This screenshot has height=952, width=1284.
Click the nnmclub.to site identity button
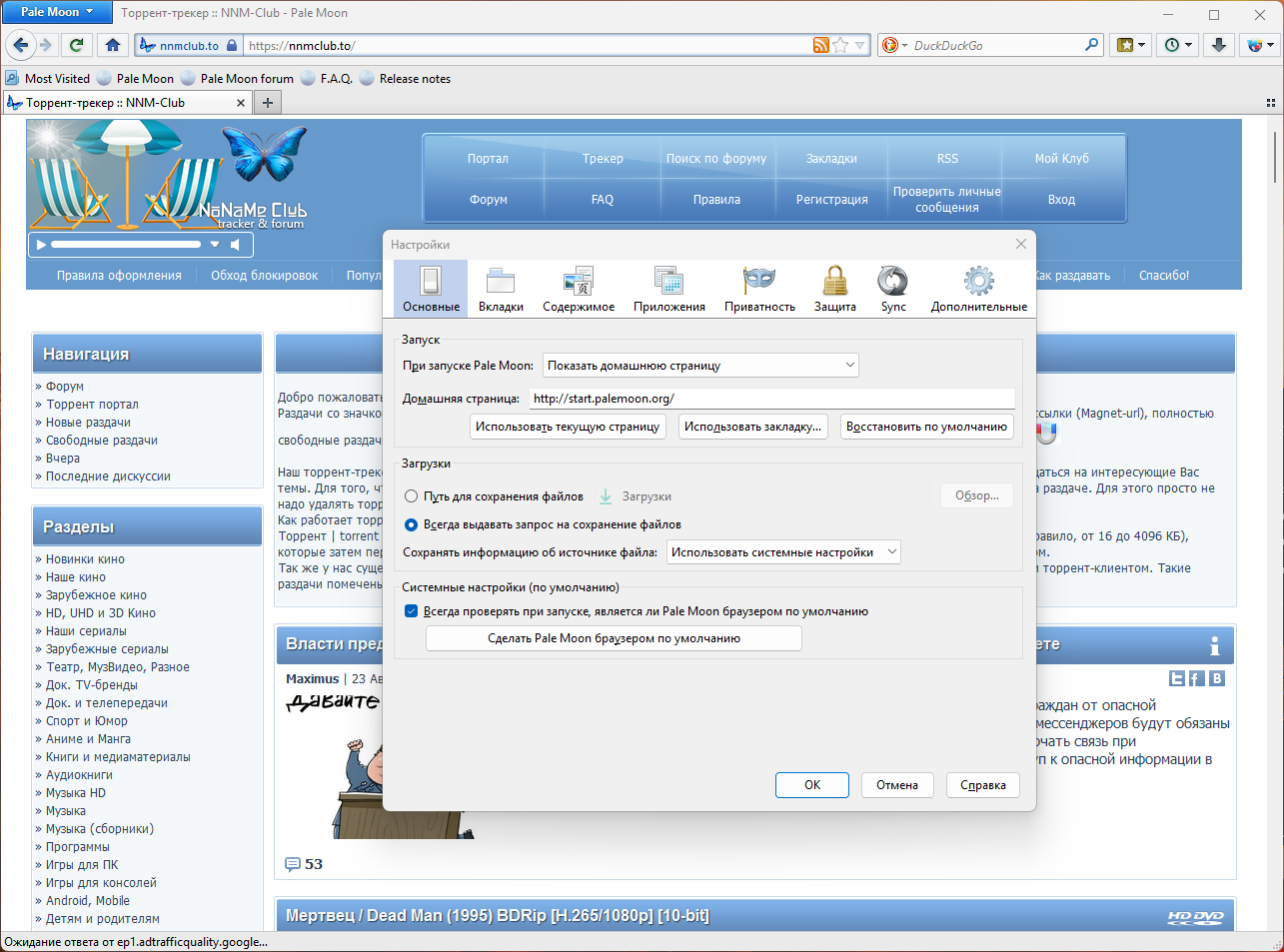click(x=189, y=45)
